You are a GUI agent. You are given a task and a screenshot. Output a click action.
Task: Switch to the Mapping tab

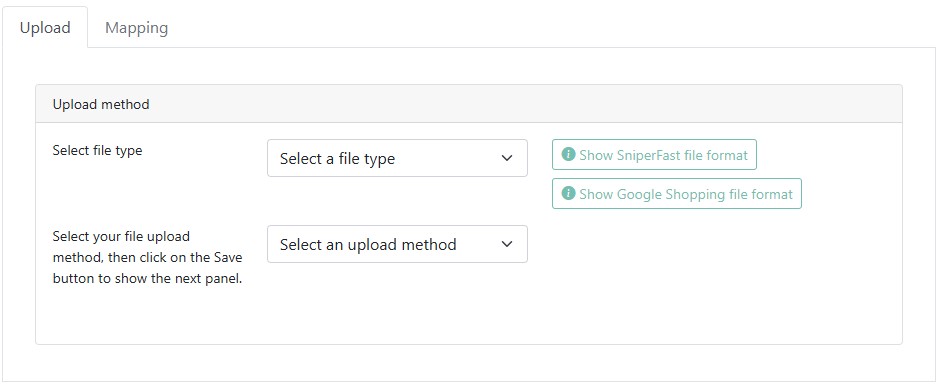click(x=137, y=28)
